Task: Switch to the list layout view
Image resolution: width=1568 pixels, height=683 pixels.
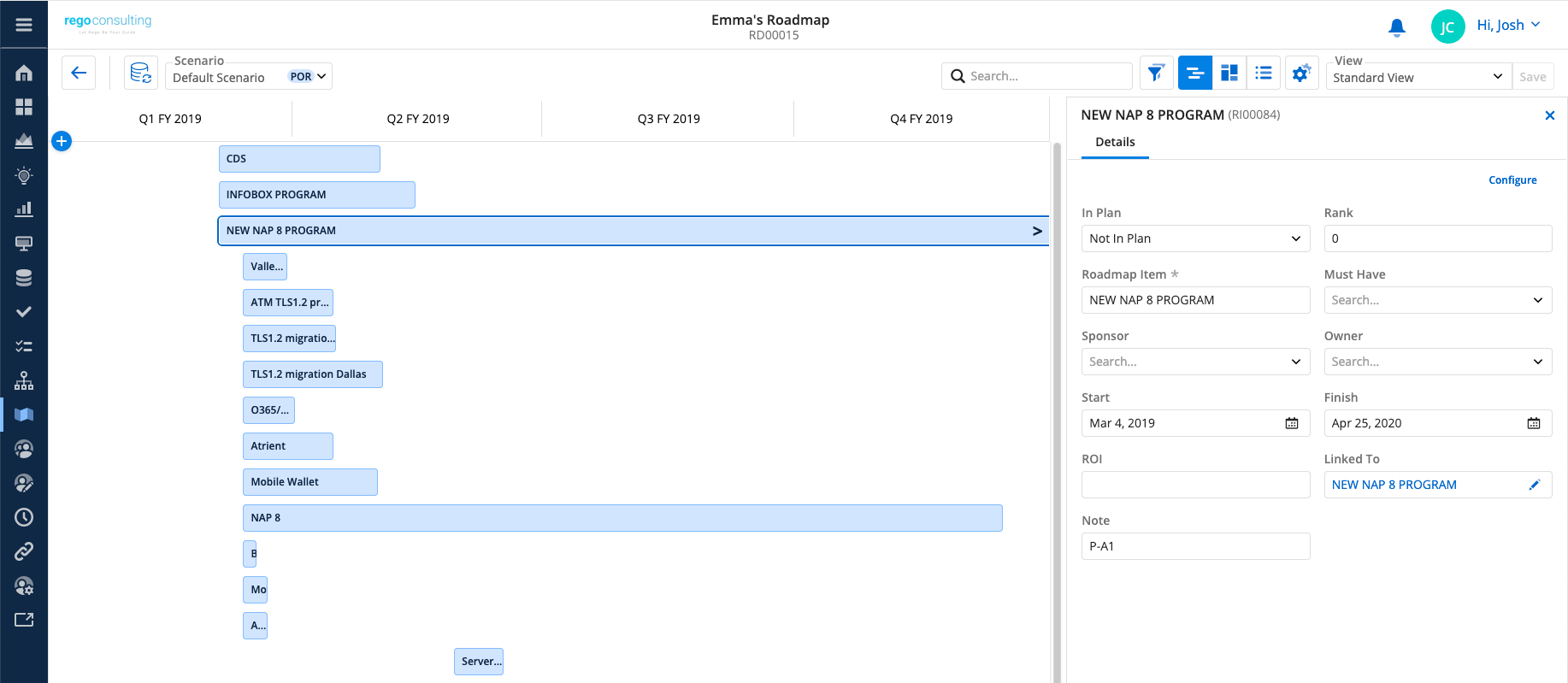Action: (x=1264, y=73)
